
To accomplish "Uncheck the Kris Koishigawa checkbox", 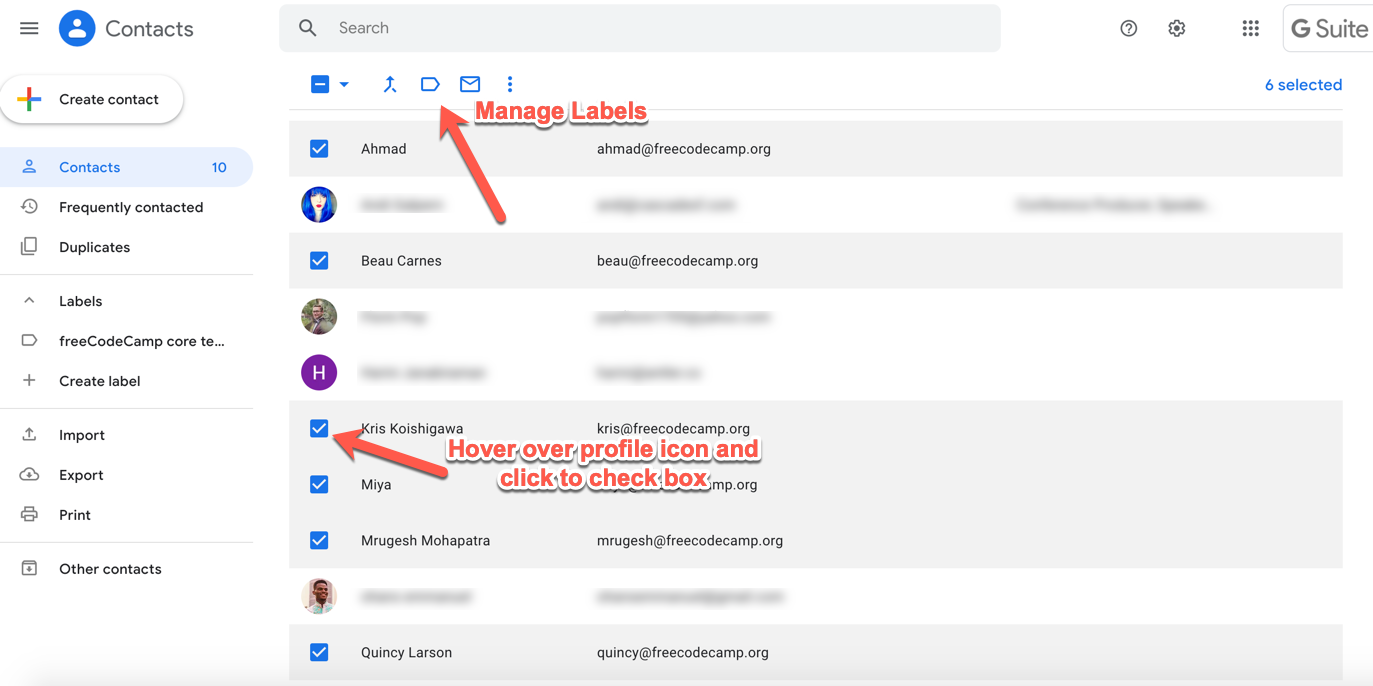I will tap(319, 429).
